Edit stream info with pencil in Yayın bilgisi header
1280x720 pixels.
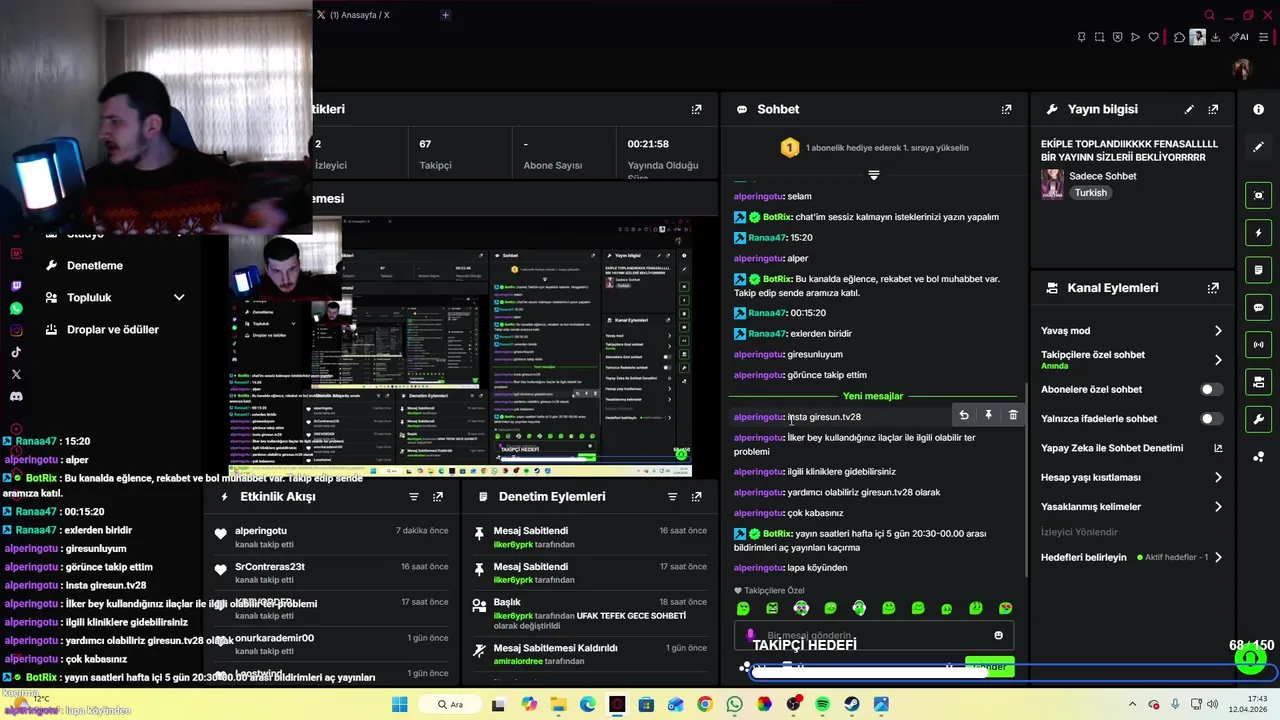point(1189,109)
